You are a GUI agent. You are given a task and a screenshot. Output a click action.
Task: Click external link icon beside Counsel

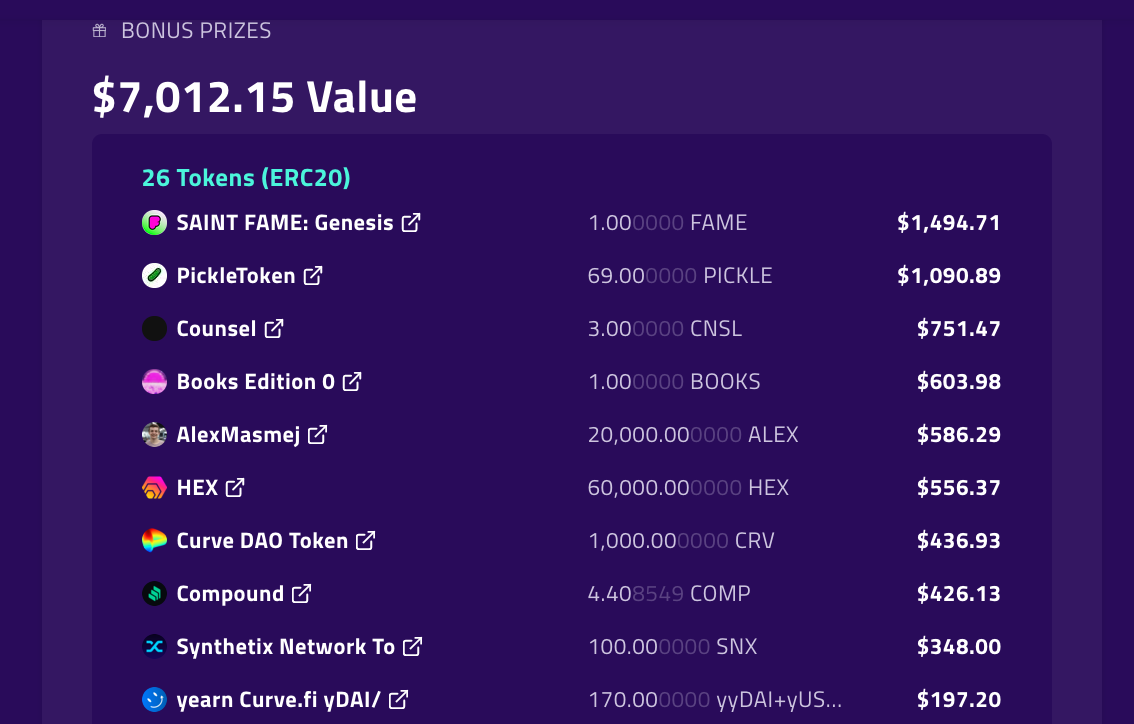(x=273, y=328)
